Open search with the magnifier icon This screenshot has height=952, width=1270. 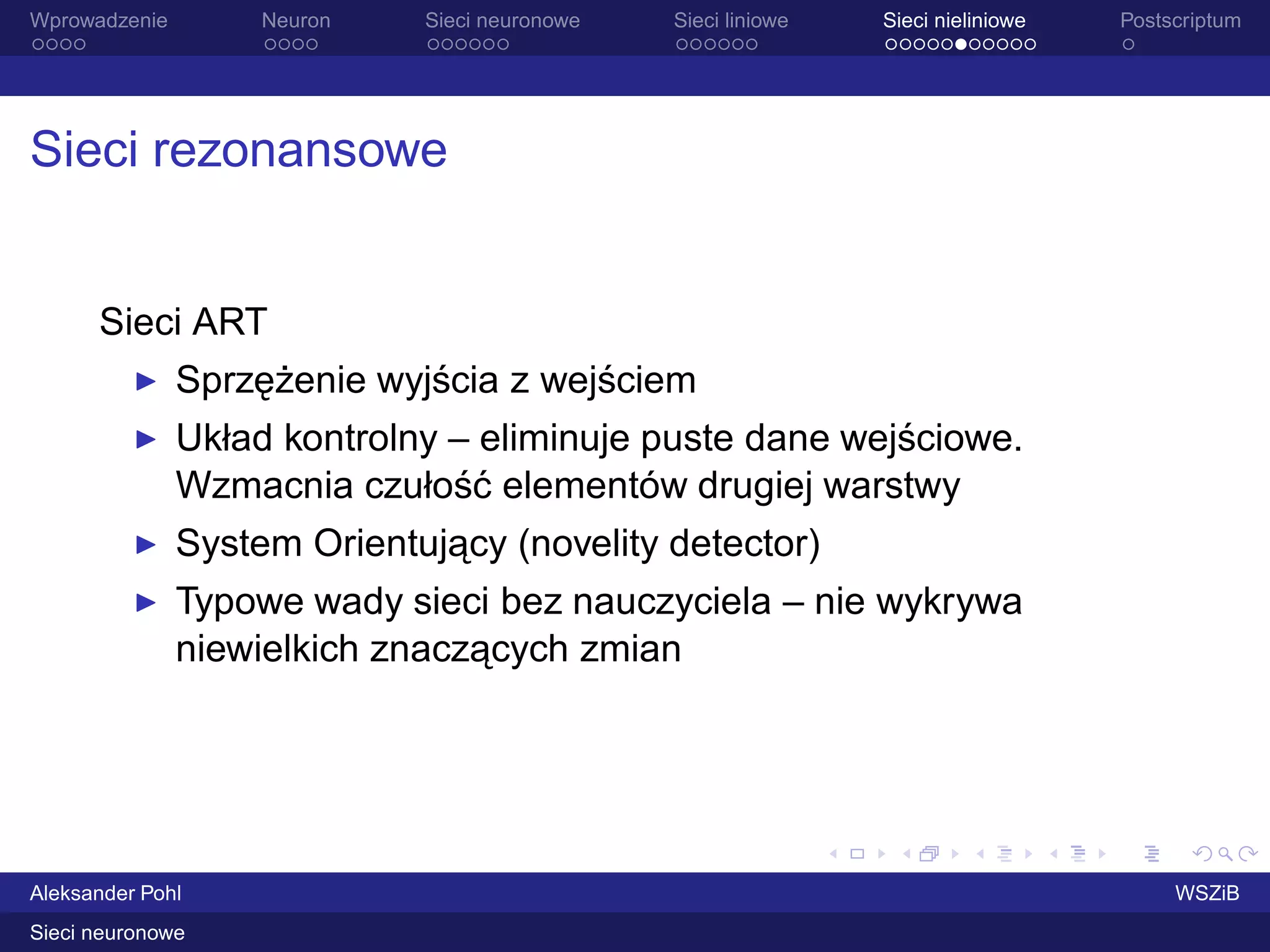point(1225,854)
